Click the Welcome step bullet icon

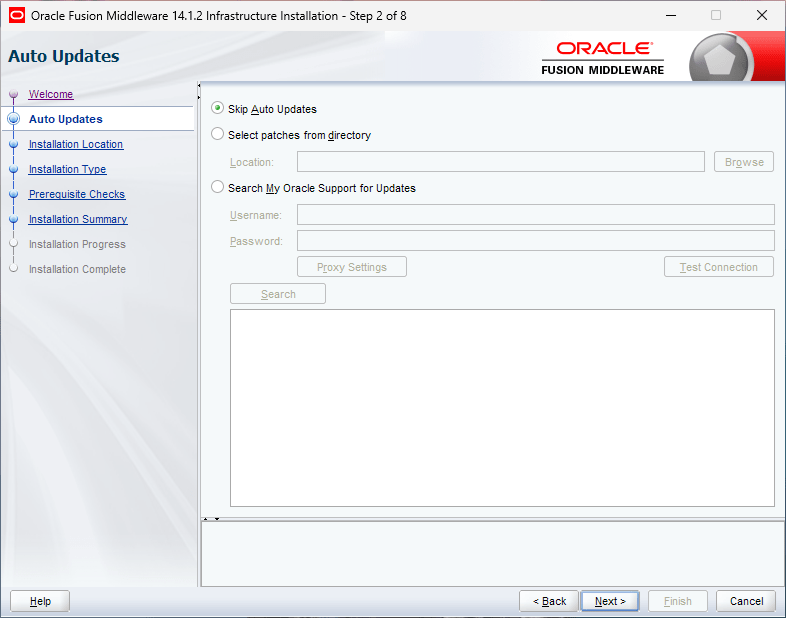(x=14, y=94)
